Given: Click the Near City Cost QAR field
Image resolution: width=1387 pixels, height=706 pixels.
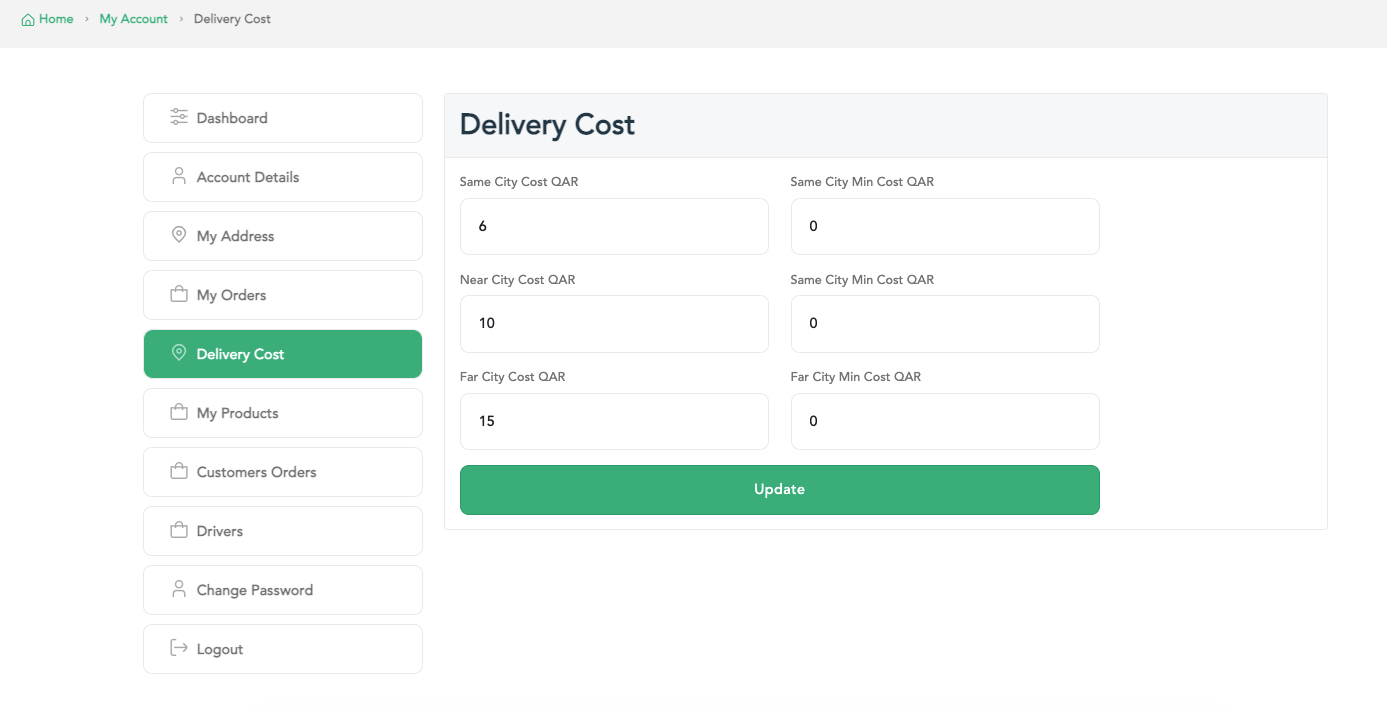Looking at the screenshot, I should click(614, 323).
